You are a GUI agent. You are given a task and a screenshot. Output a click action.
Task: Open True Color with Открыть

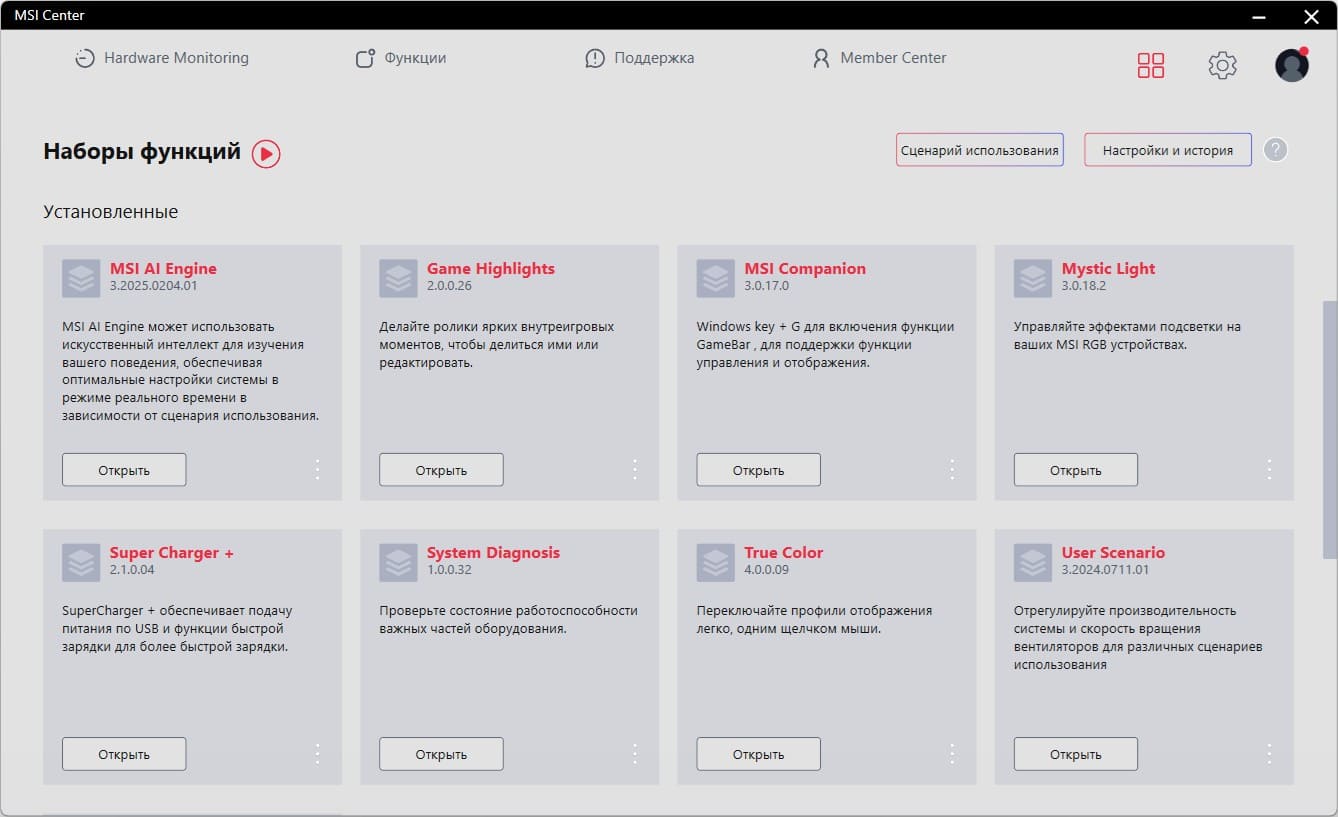[758, 754]
